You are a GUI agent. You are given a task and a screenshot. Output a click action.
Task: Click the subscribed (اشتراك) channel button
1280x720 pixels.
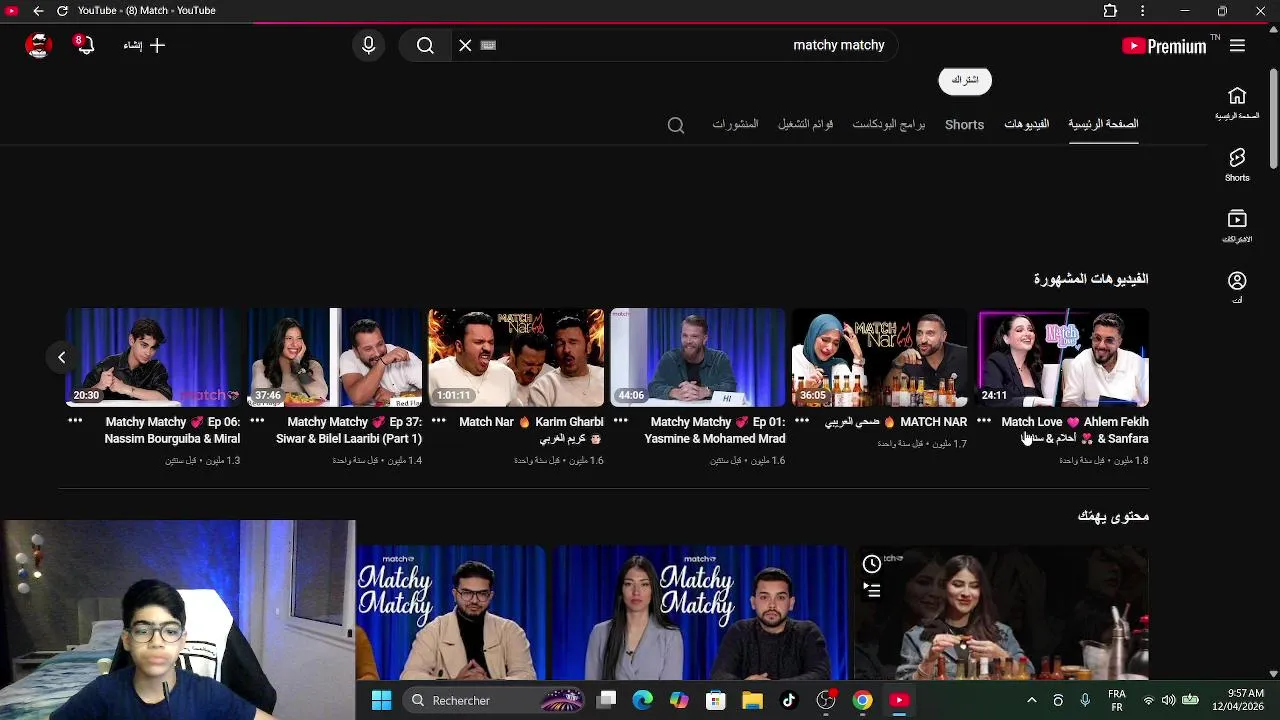(x=965, y=80)
